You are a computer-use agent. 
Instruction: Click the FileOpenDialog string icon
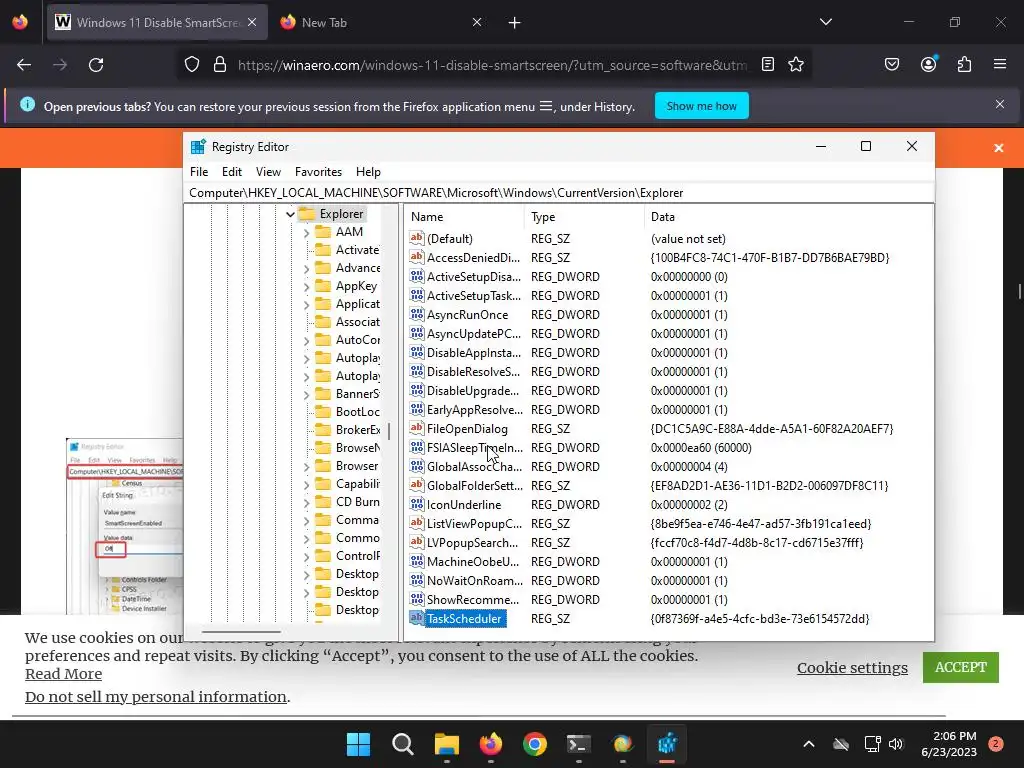pyautogui.click(x=417, y=428)
